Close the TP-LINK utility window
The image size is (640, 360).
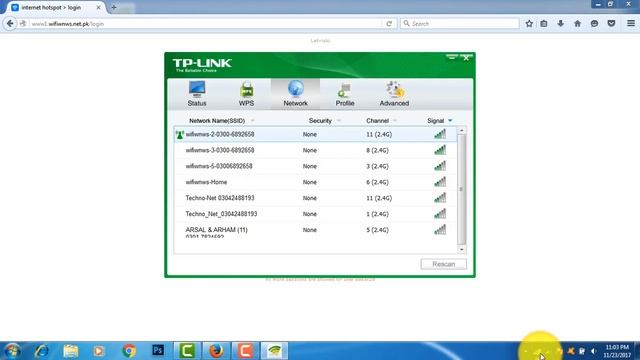[466, 58]
